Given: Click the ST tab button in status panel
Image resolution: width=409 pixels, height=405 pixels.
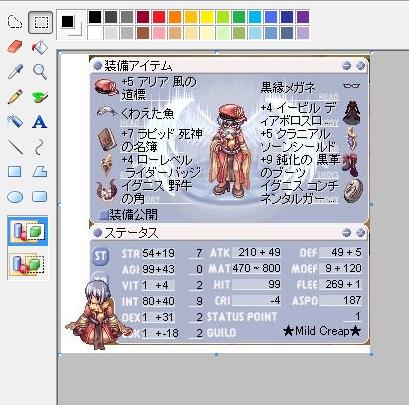Looking at the screenshot, I should click(100, 256).
